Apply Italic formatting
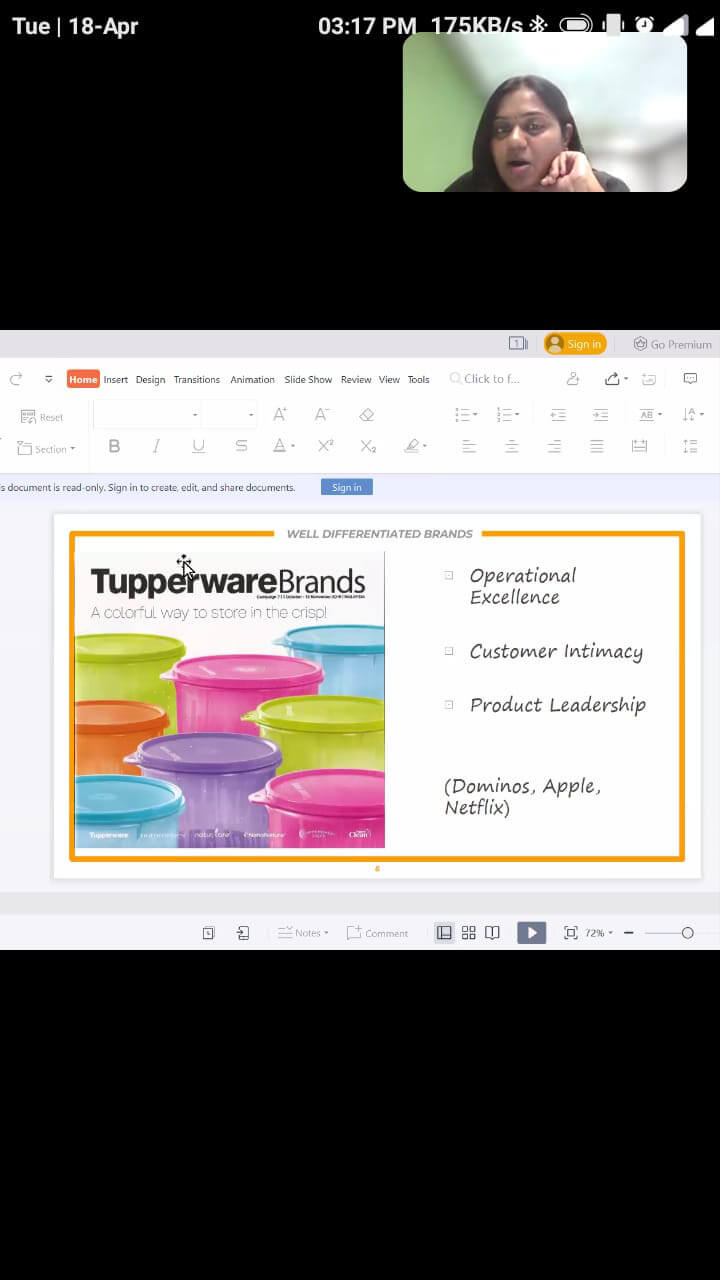This screenshot has height=1280, width=720. (156, 446)
